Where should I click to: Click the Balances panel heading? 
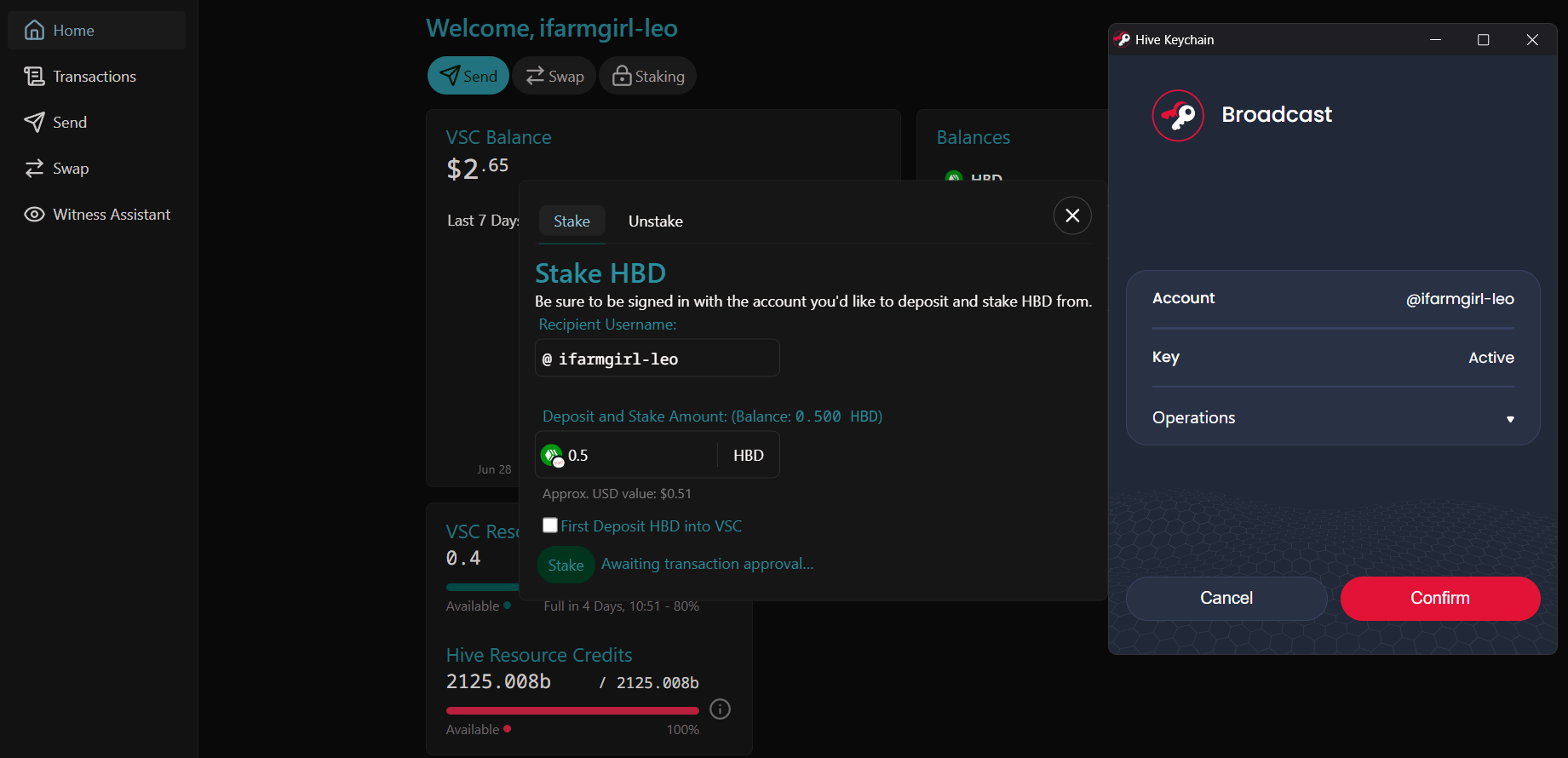point(974,137)
